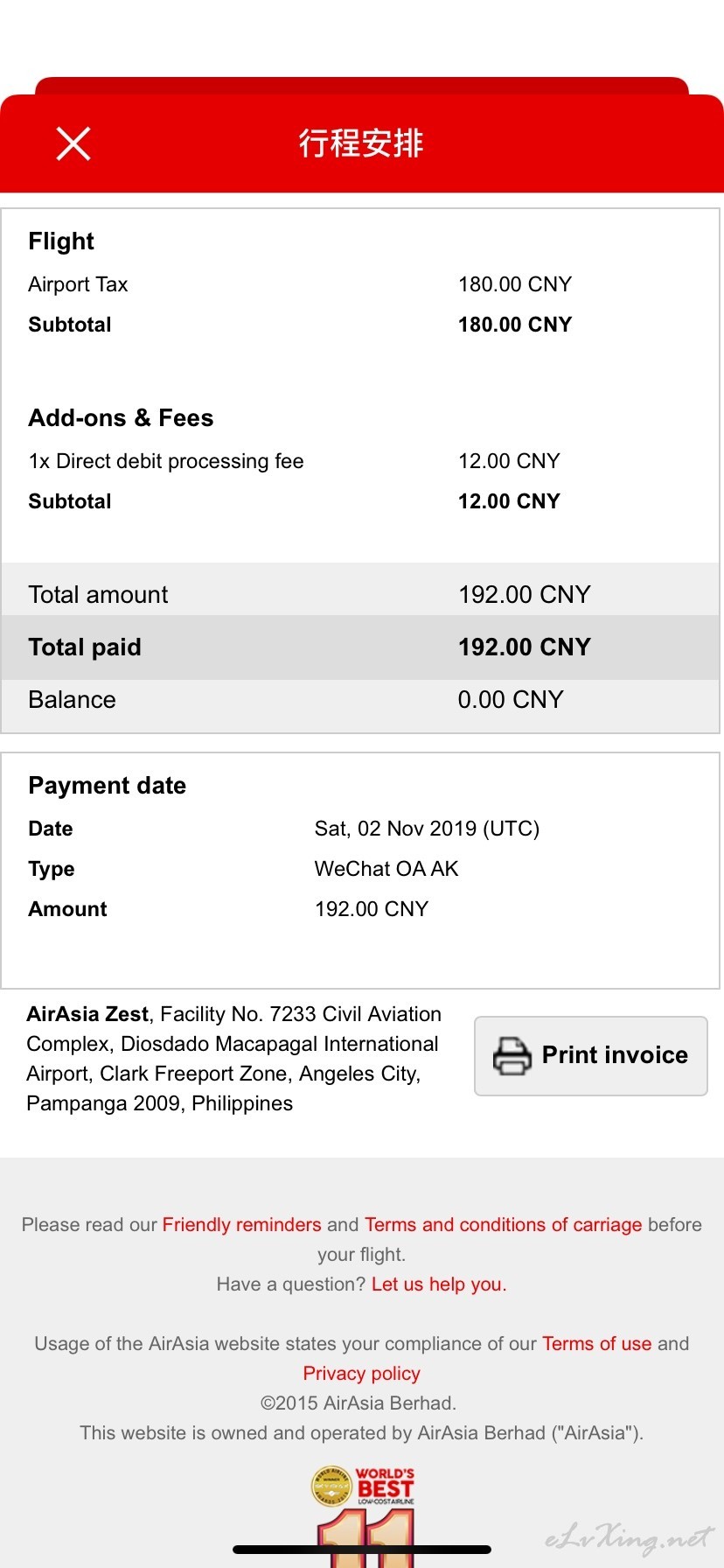The image size is (724, 1568).
Task: Tap the WeChat OA AK payment type
Action: click(x=386, y=869)
